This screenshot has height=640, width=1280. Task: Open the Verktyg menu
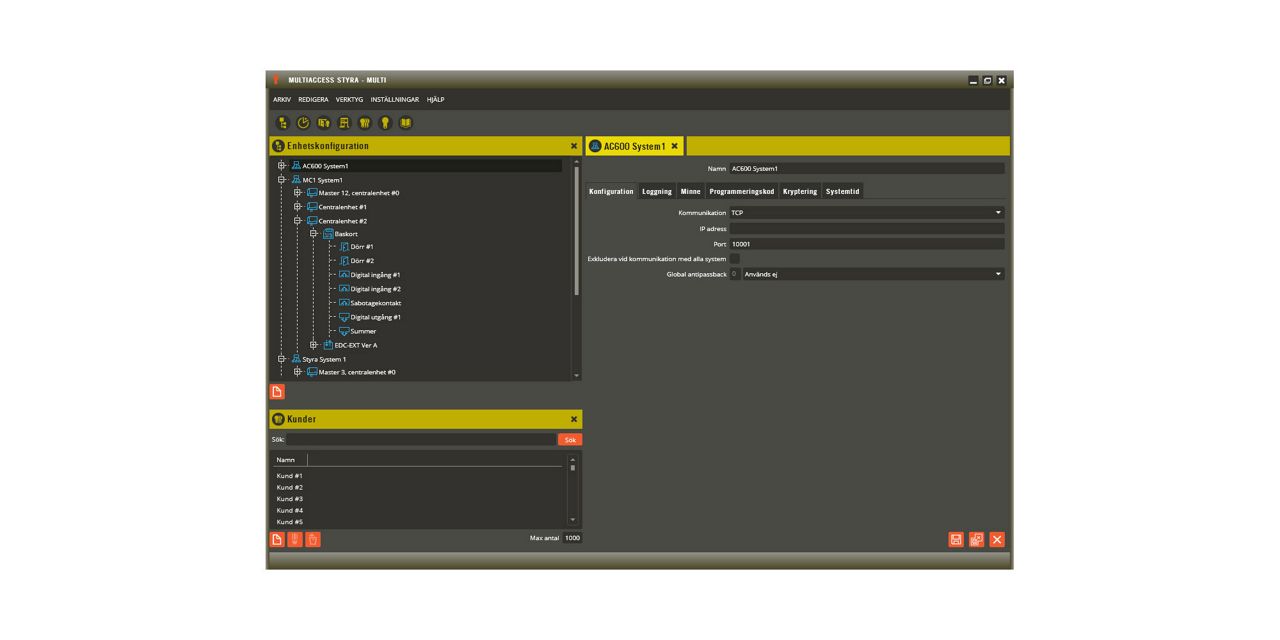(349, 100)
